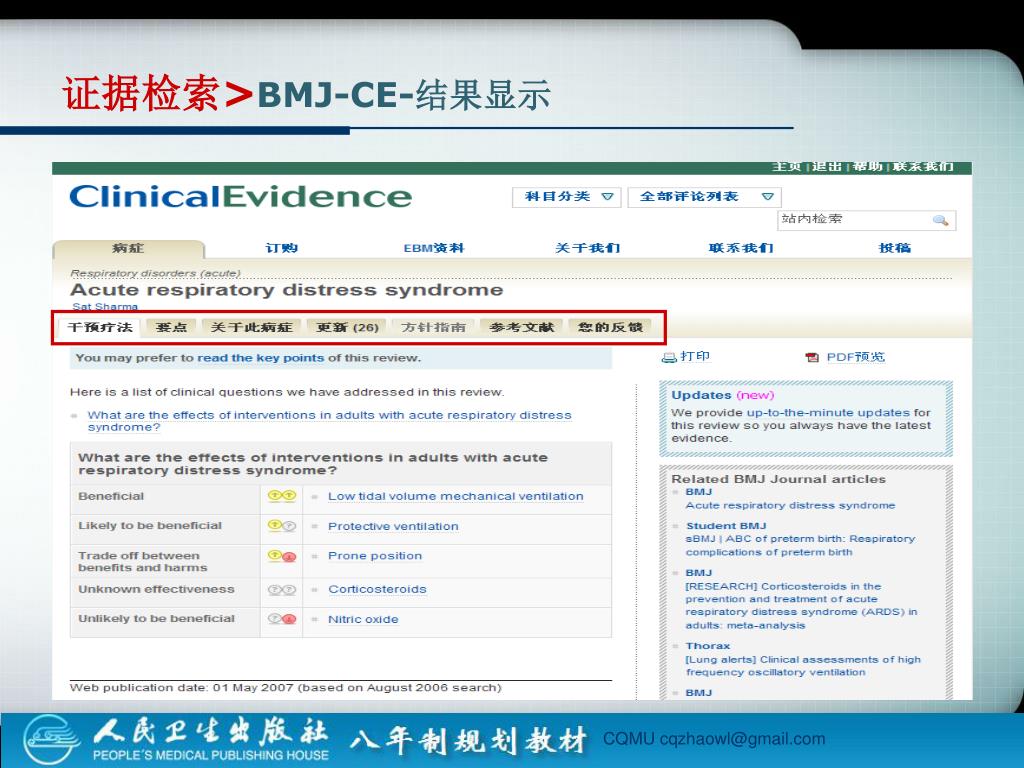Click the PDF icon beside PDF预览
The image size is (1024, 768).
point(812,357)
